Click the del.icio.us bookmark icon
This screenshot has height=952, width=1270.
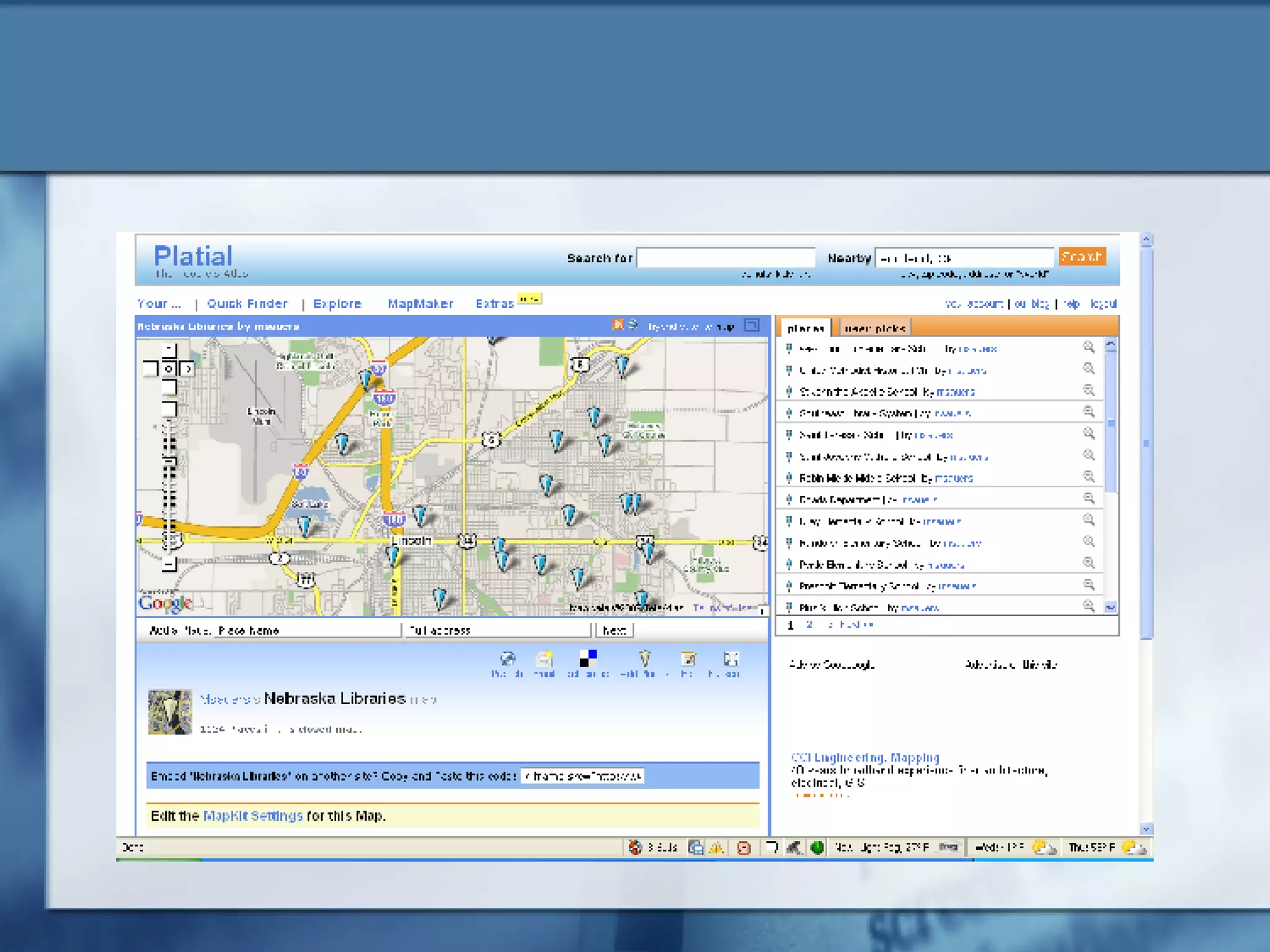coord(588,658)
